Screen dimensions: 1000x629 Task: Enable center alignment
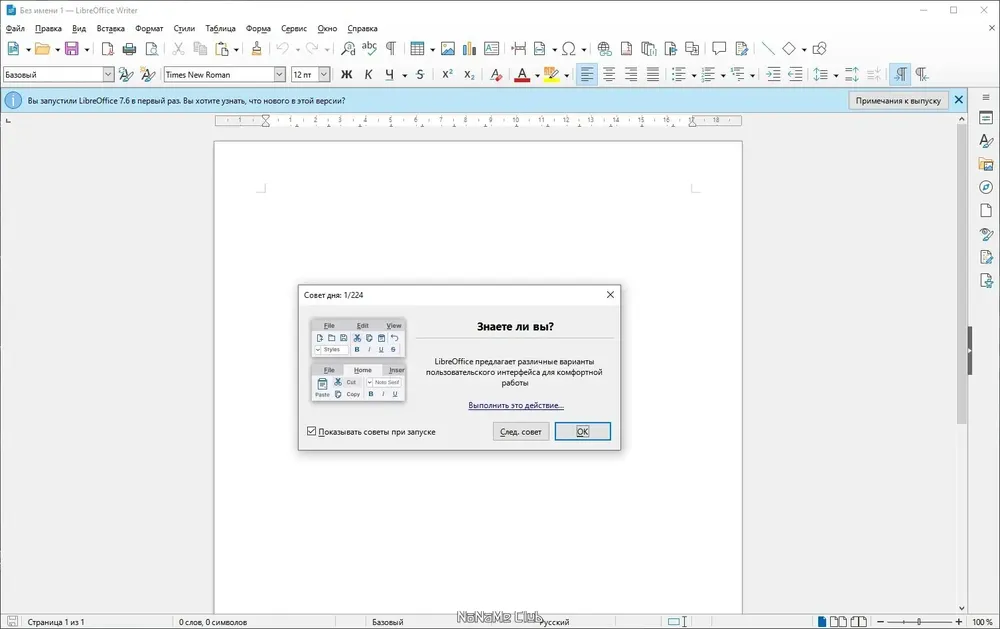pos(609,75)
